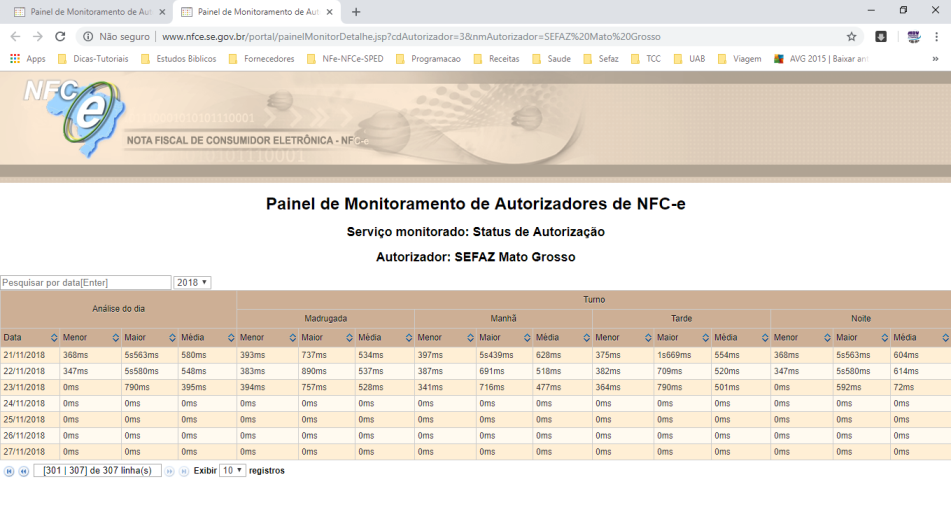Switch to the first Painel de Monitoramento tab
Viewport: 951px width, 510px height.
pos(90,12)
